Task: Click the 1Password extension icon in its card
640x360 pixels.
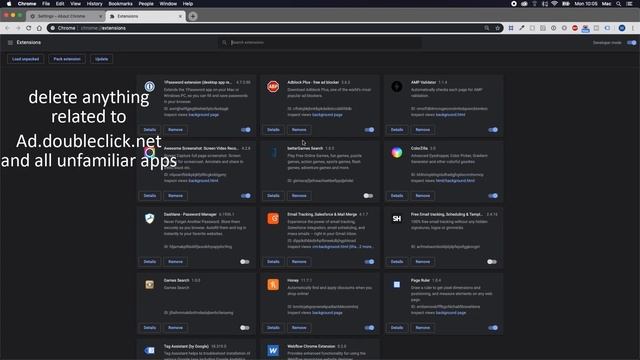Action: (x=150, y=87)
